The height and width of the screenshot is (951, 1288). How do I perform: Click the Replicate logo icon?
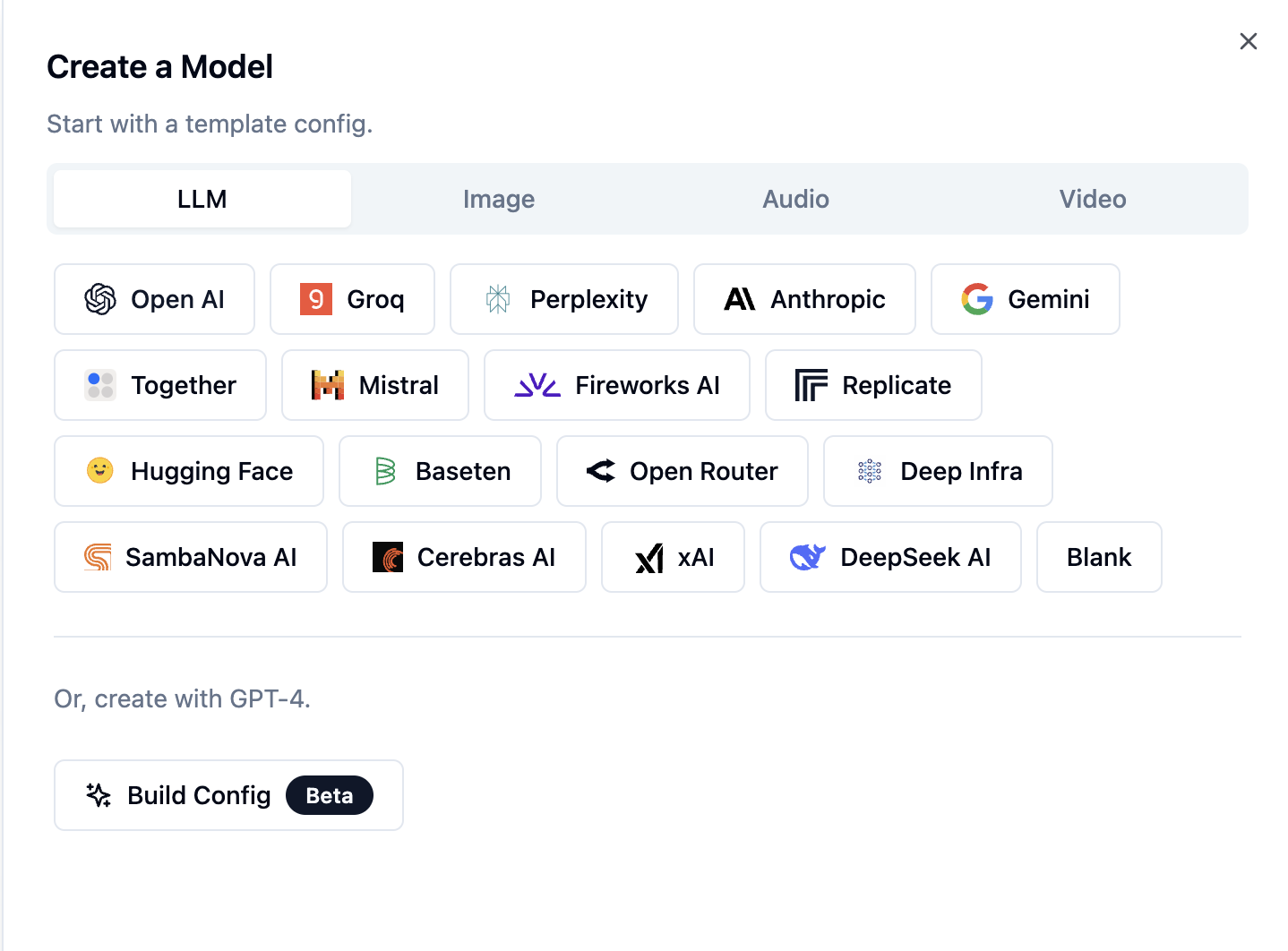coord(811,385)
